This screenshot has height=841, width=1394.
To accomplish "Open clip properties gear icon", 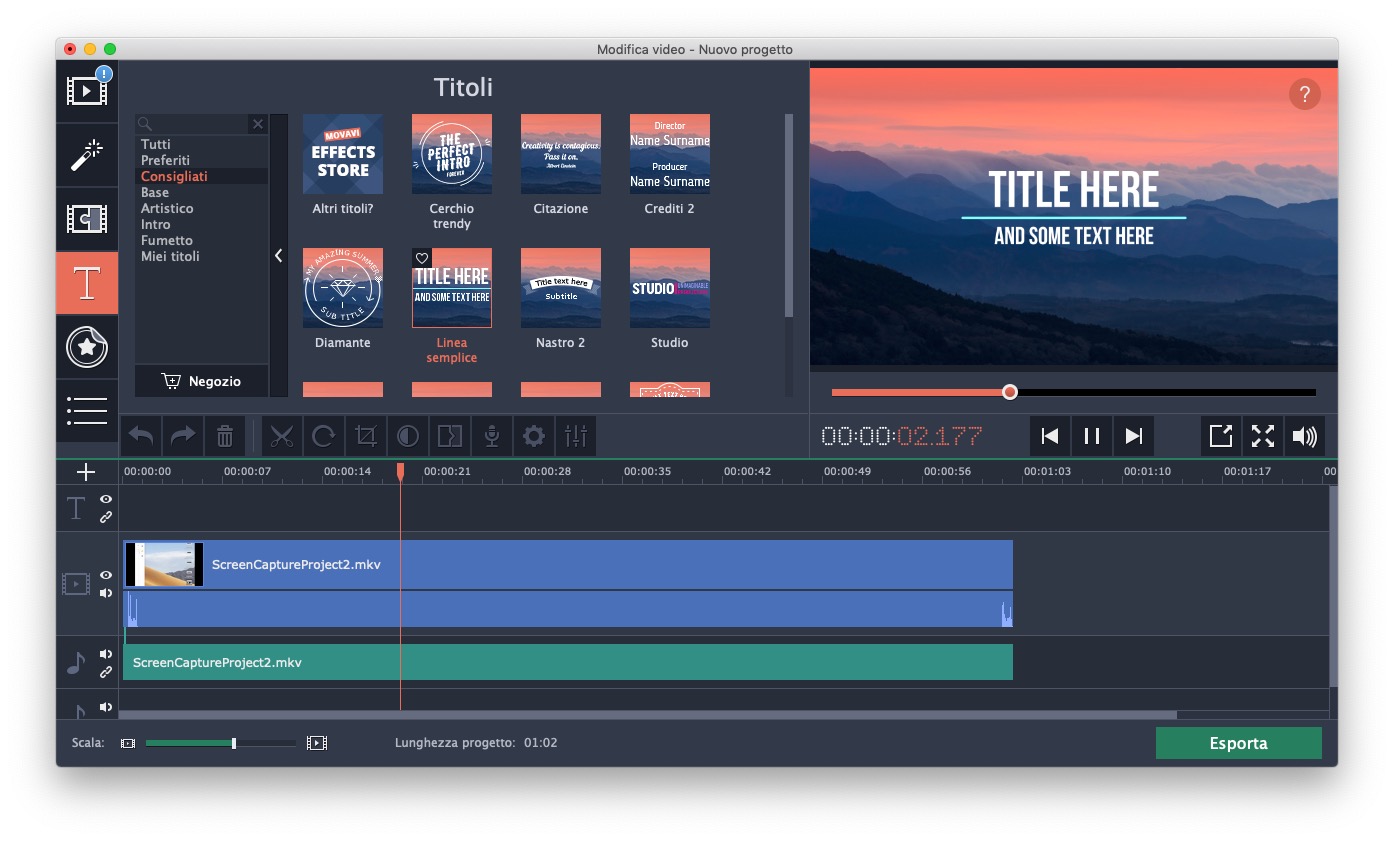I will click(x=534, y=436).
